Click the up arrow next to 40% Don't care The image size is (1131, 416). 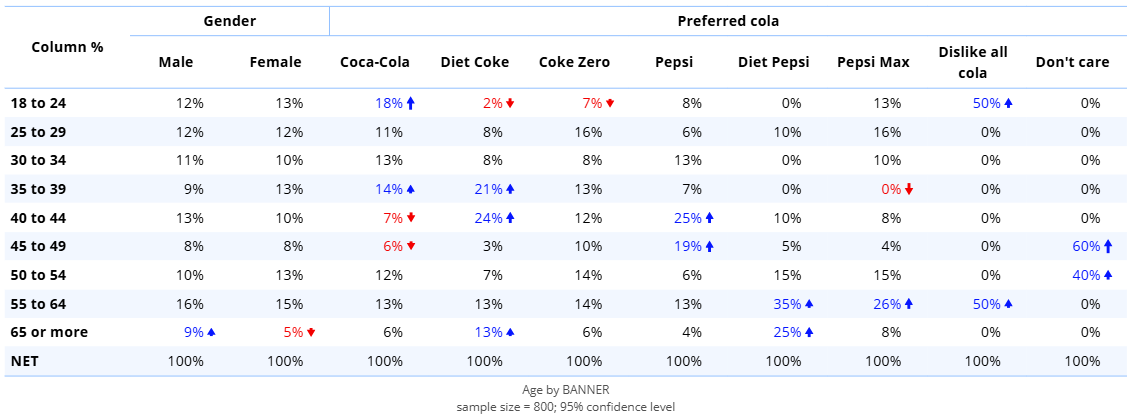pos(1108,275)
